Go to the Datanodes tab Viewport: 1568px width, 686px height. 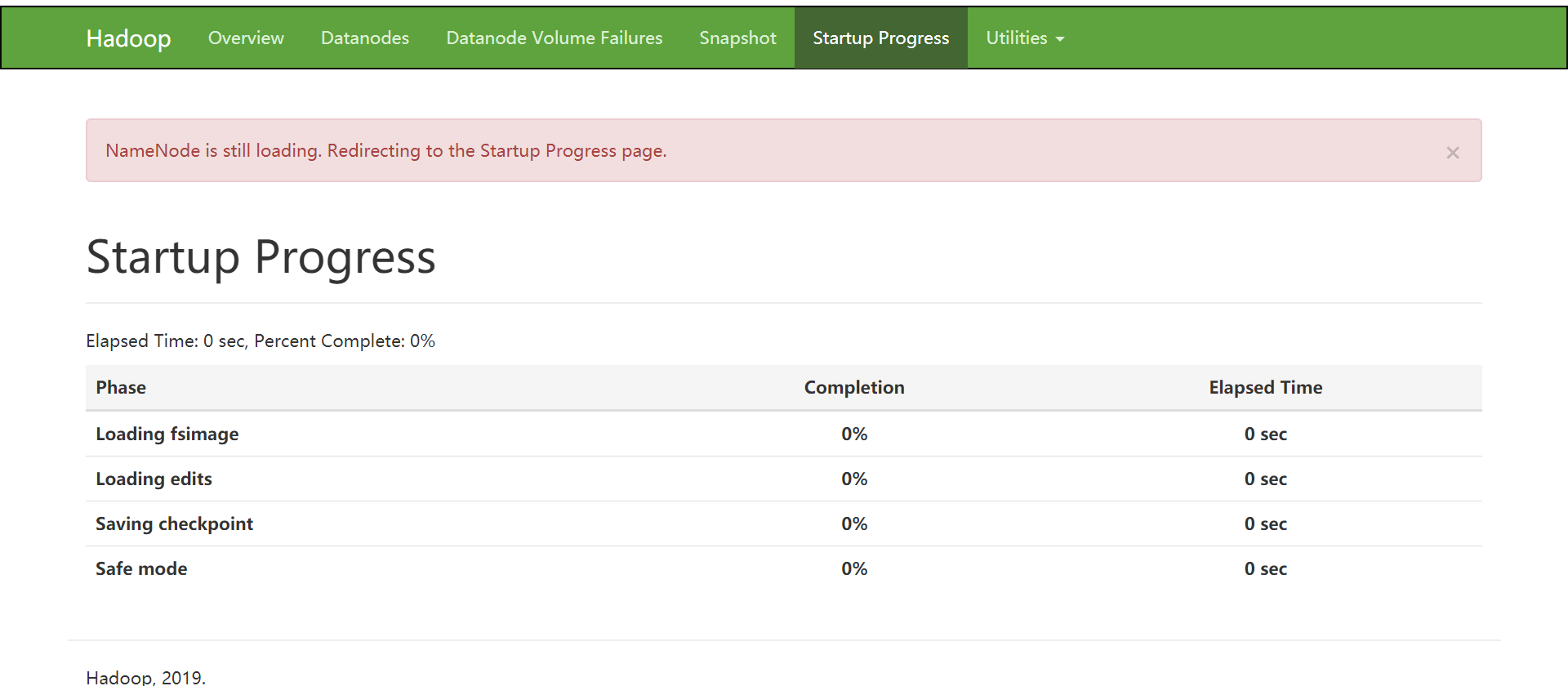coord(364,38)
